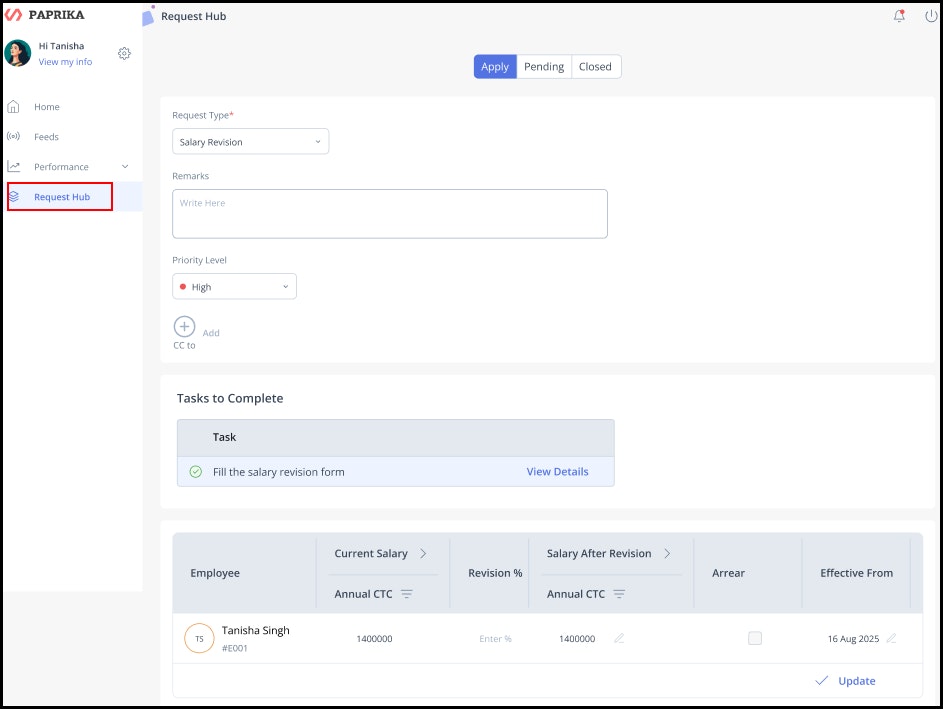Switch to the Closed tab
Screen dimensions: 943x709
[595, 67]
